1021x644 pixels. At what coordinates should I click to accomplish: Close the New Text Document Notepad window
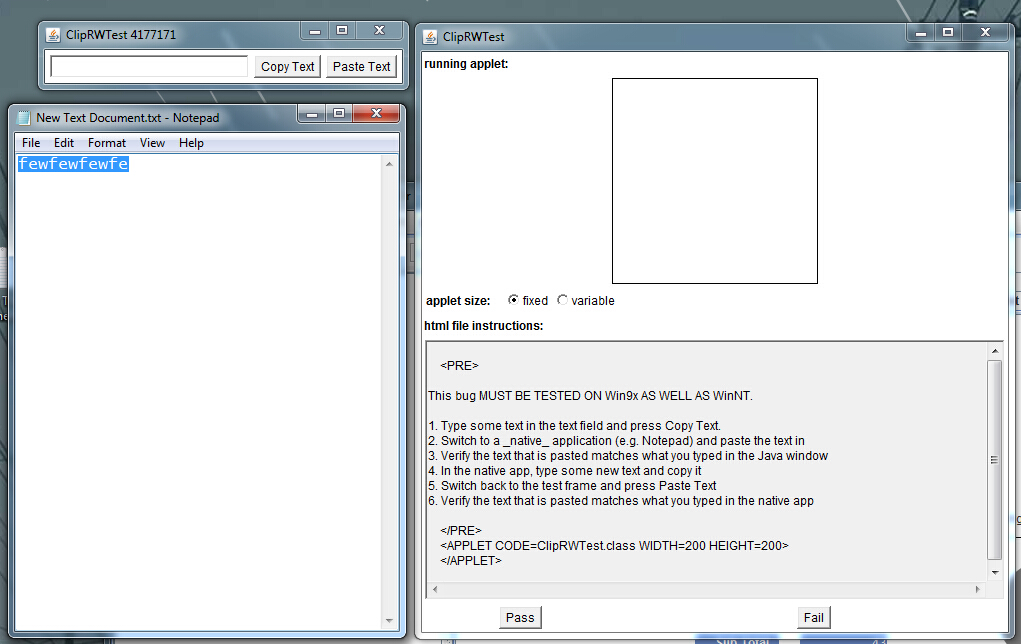376,113
